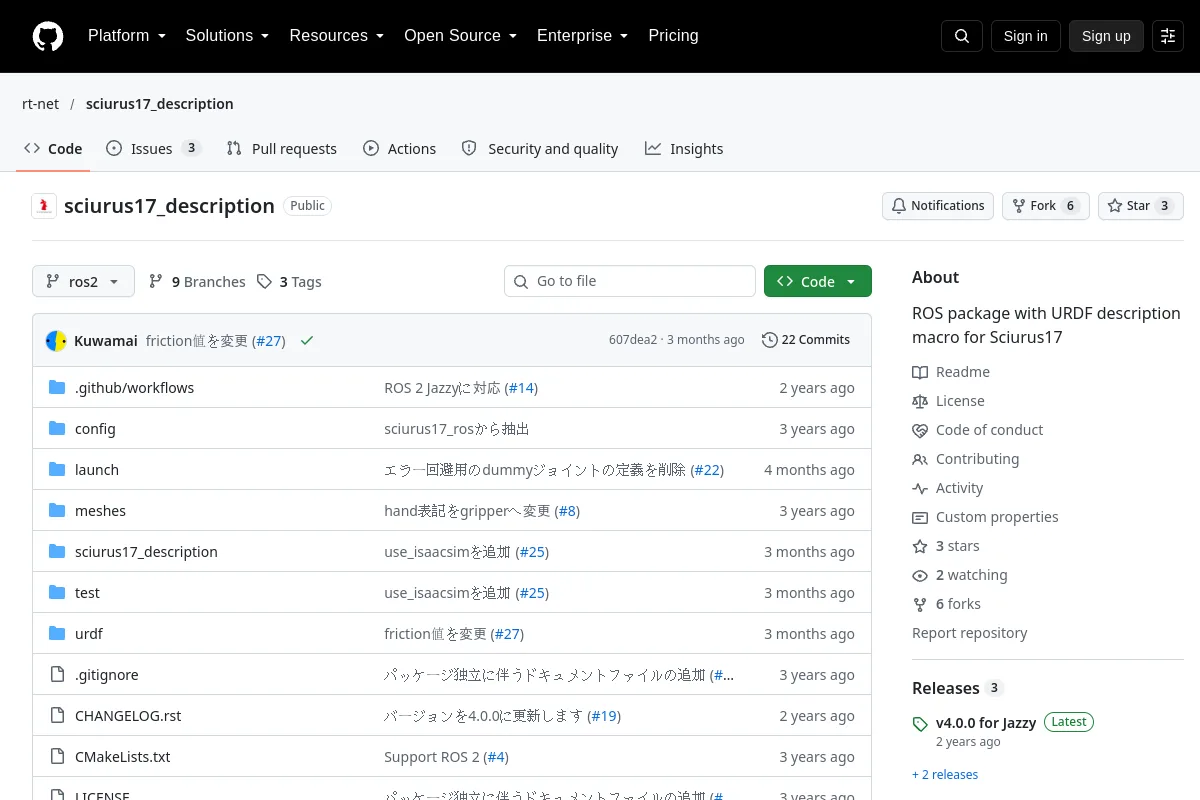Fork the repository
The height and width of the screenshot is (800, 1200).
click(1045, 206)
